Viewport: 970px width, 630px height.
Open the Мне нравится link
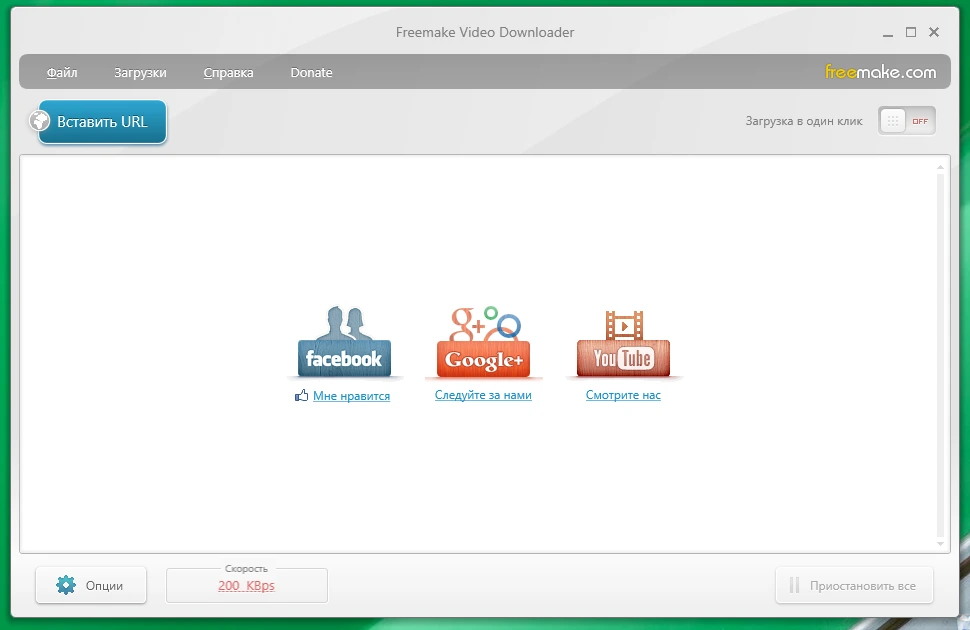click(351, 396)
